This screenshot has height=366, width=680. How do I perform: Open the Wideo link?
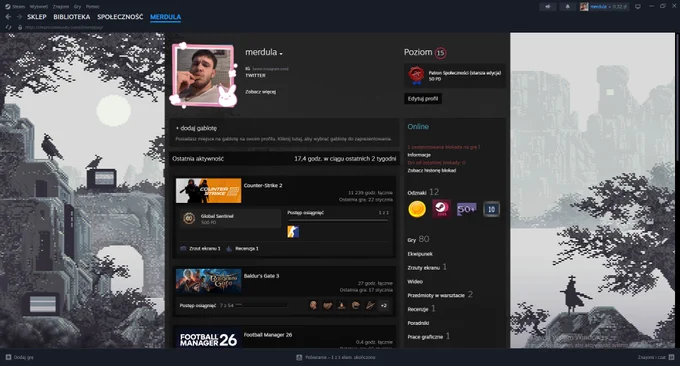pos(415,281)
